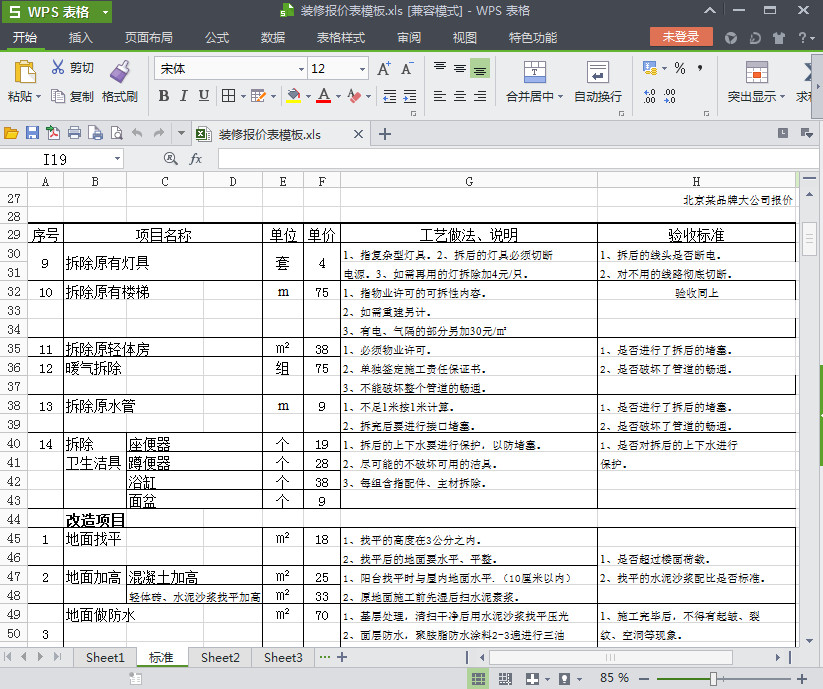The width and height of the screenshot is (823, 689).
Task: Open print preview icon
Action: tap(117, 133)
